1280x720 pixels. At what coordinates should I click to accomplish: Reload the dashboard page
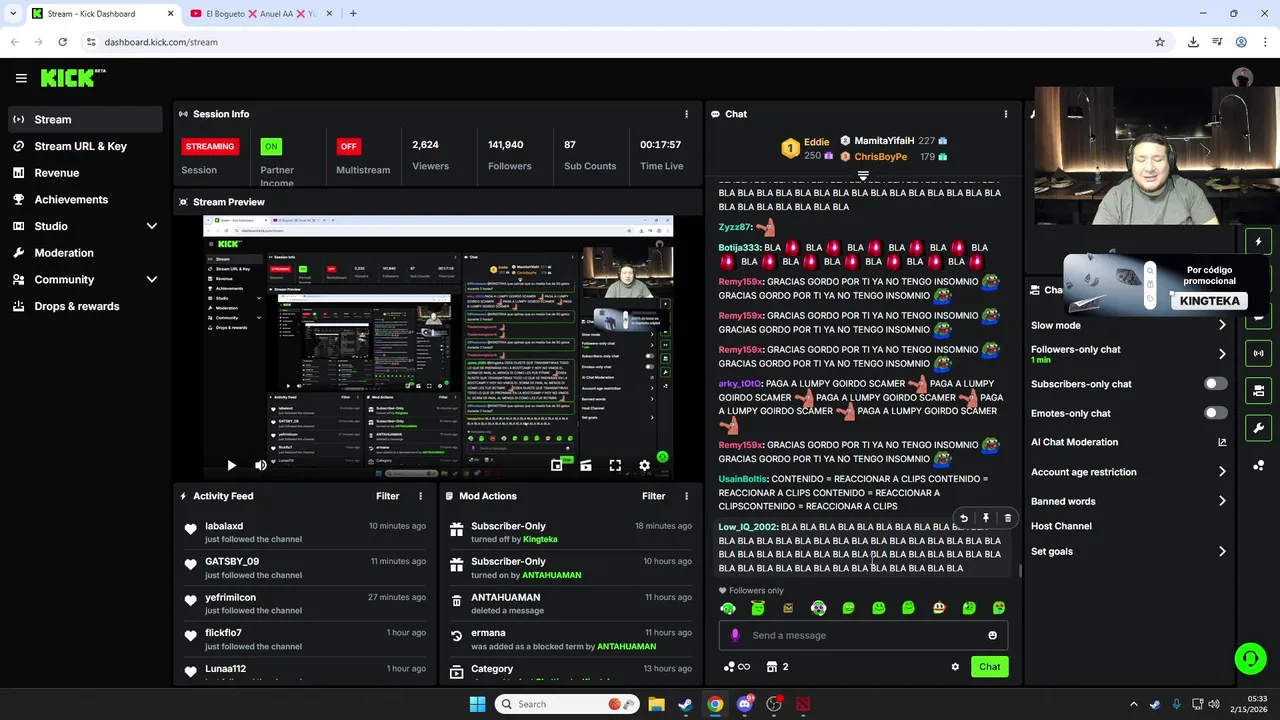62,42
